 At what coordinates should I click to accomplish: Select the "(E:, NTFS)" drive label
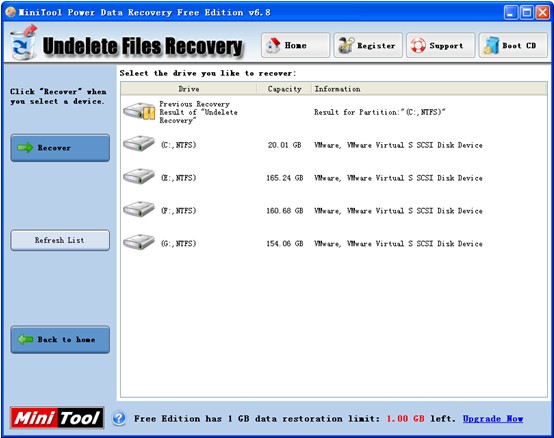point(178,178)
